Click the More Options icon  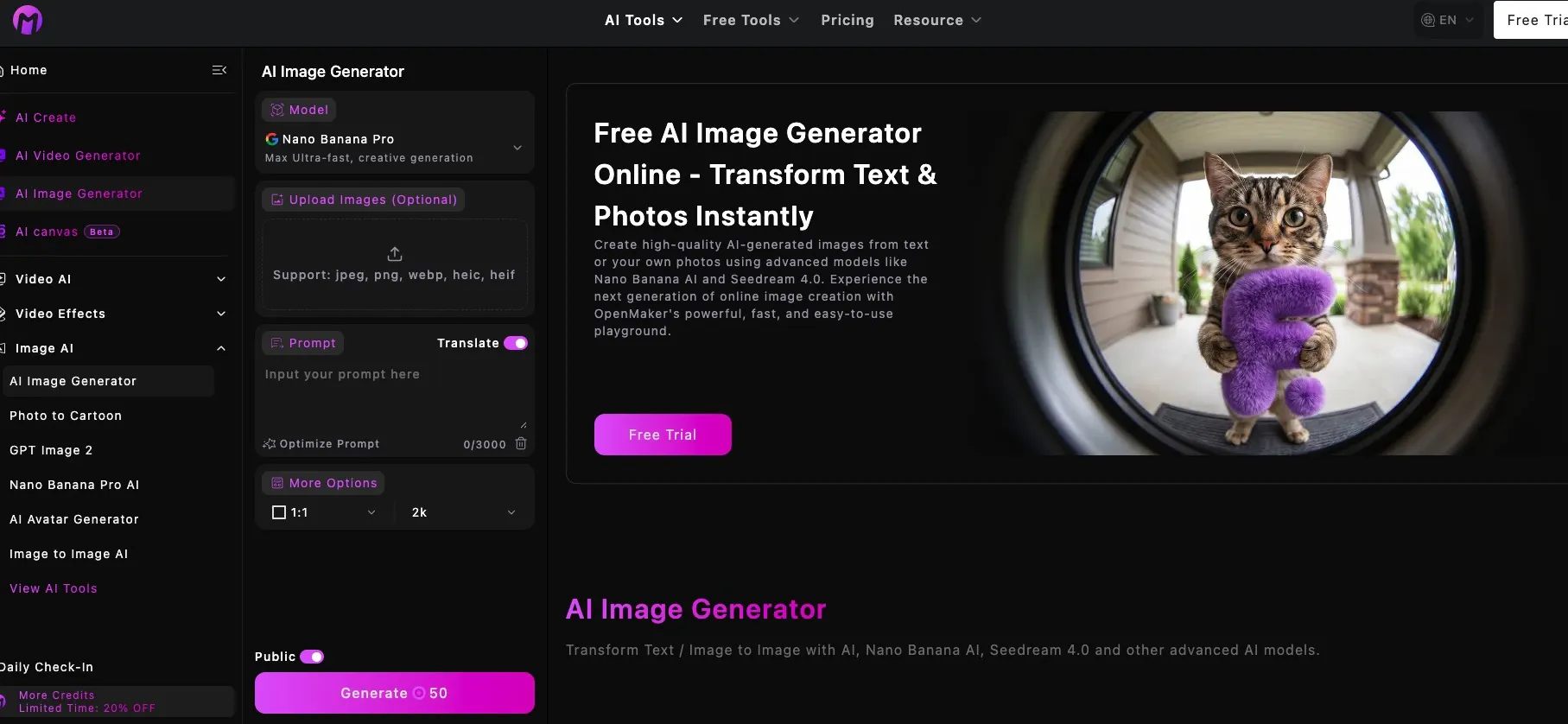click(x=277, y=483)
